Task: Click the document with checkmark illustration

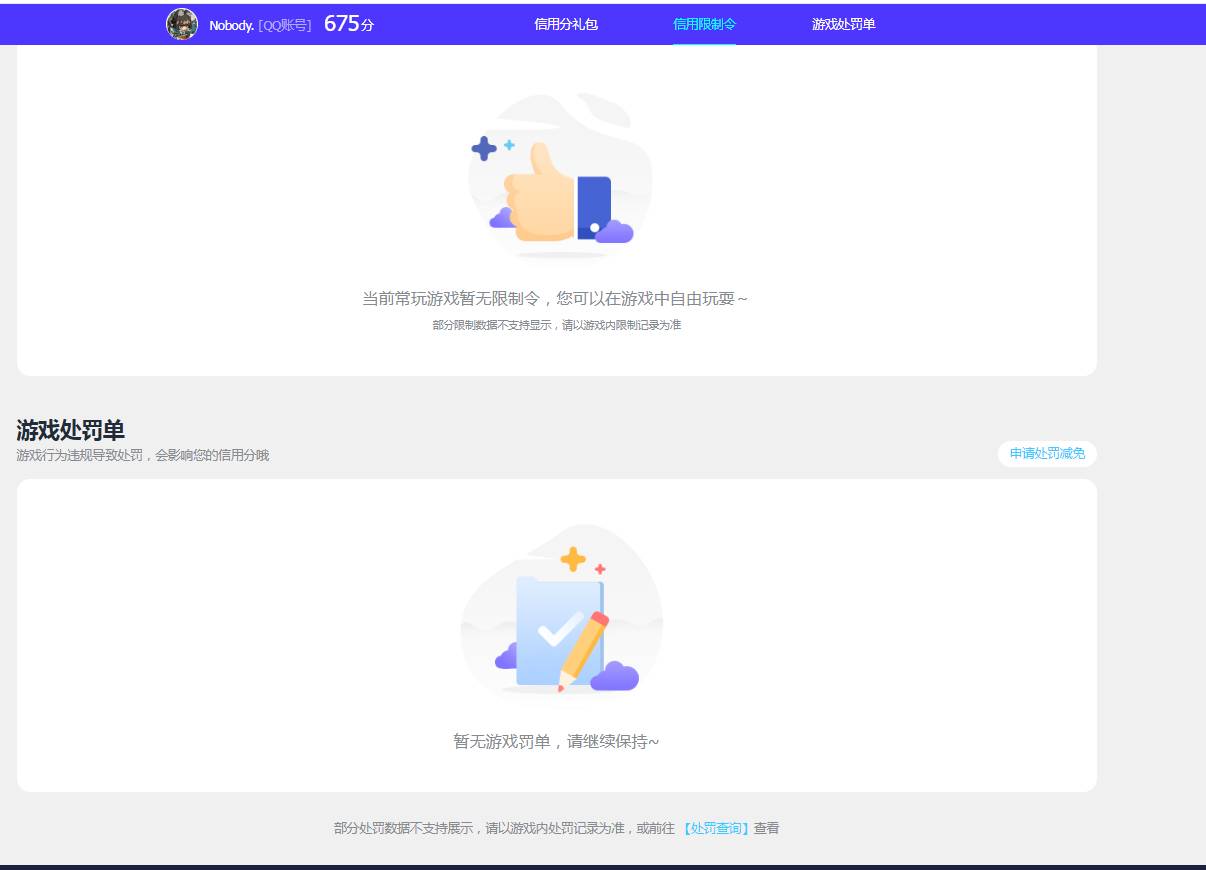Action: (555, 630)
